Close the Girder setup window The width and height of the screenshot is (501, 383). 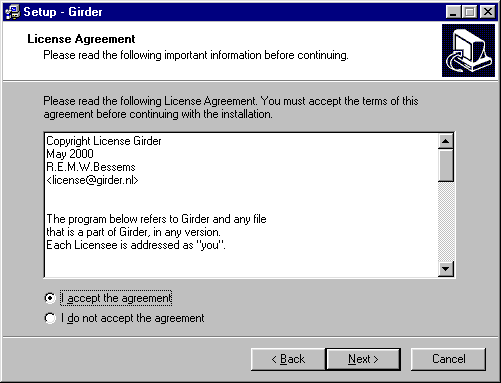point(488,12)
